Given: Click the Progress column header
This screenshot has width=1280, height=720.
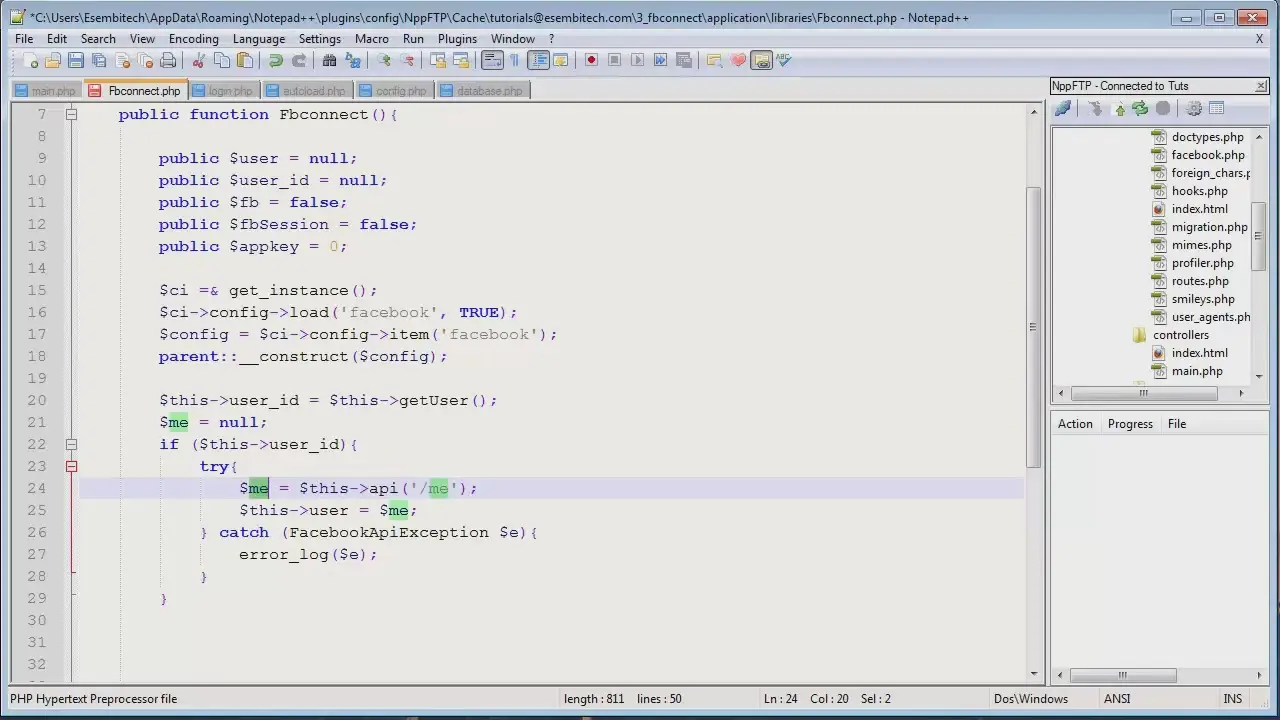Looking at the screenshot, I should point(1130,424).
